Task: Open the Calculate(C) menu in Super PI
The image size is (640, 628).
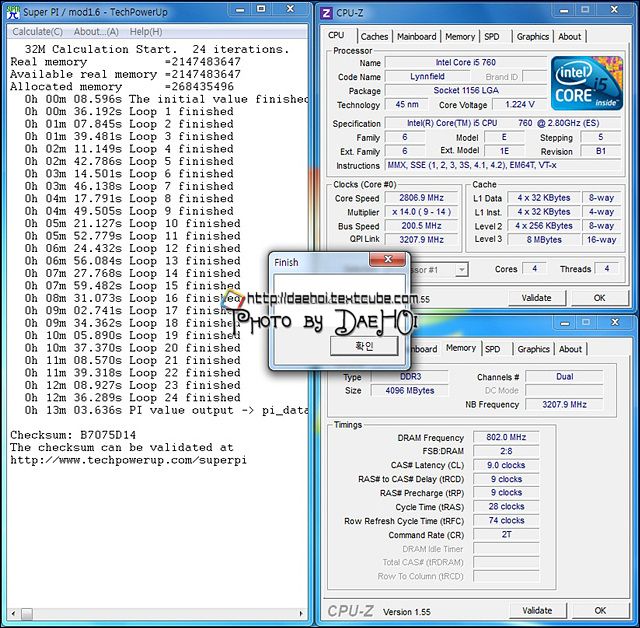Action: [x=37, y=32]
